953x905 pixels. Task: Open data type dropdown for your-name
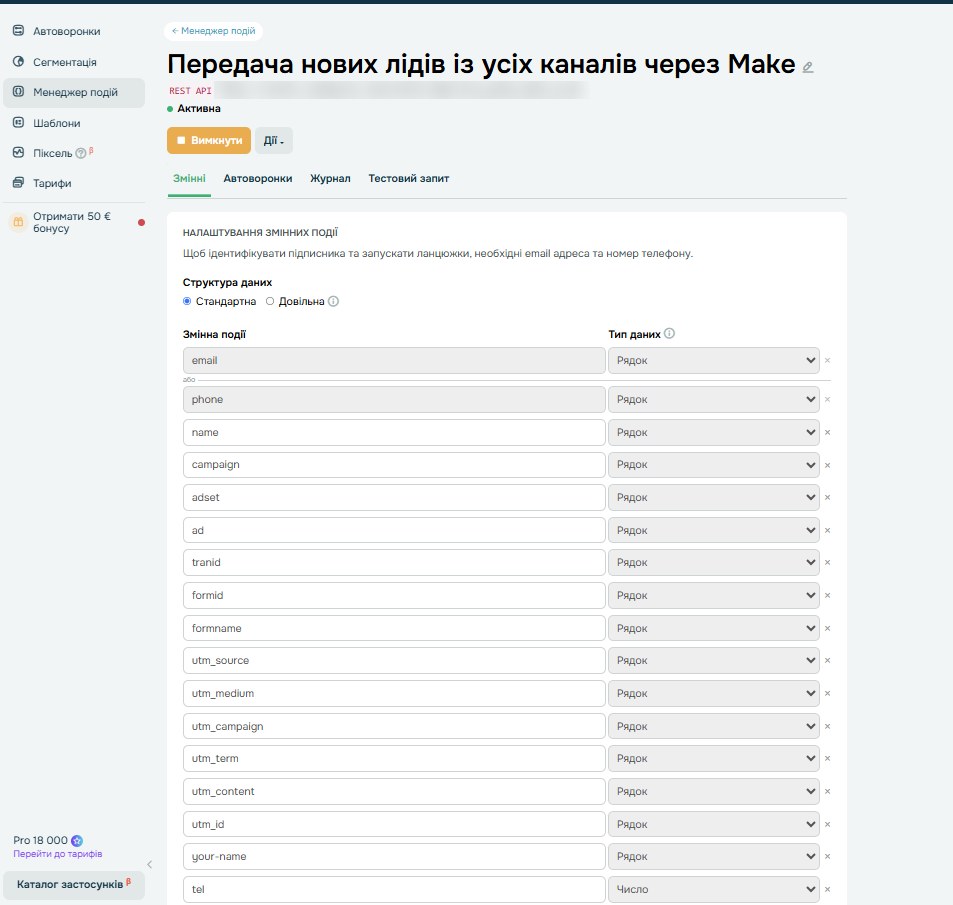click(714, 856)
